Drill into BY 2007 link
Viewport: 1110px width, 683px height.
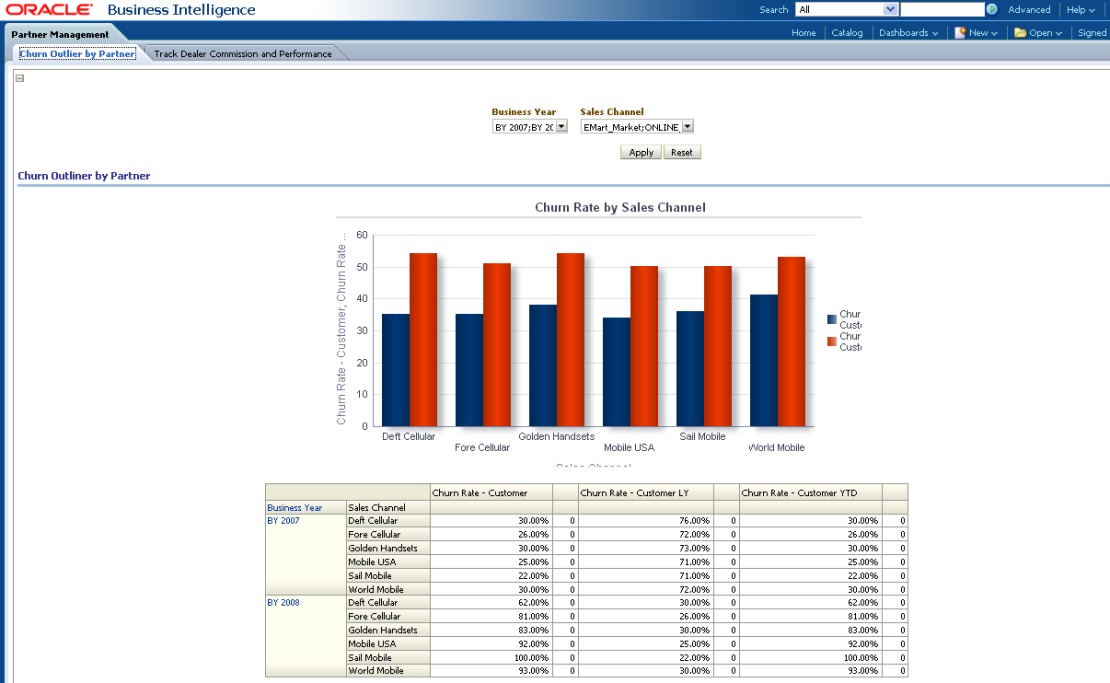click(x=283, y=520)
